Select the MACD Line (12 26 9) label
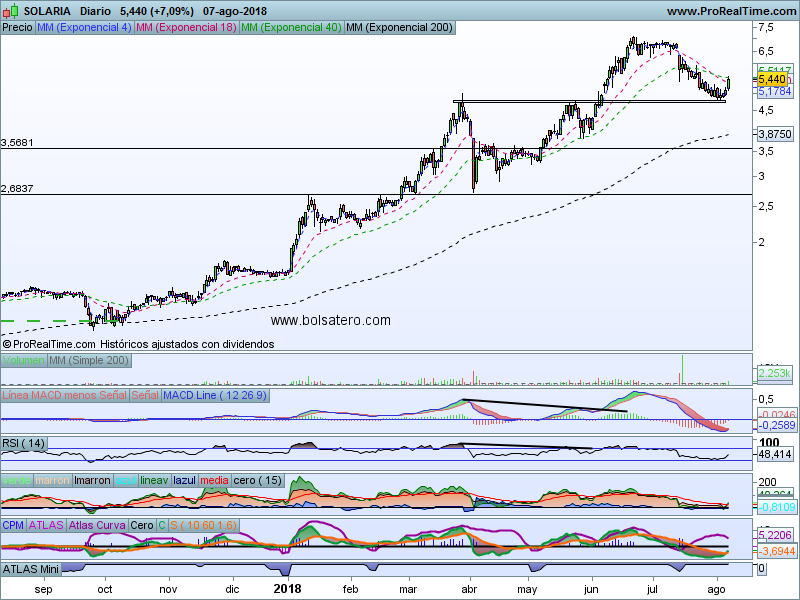The width and height of the screenshot is (800, 600). tap(215, 395)
